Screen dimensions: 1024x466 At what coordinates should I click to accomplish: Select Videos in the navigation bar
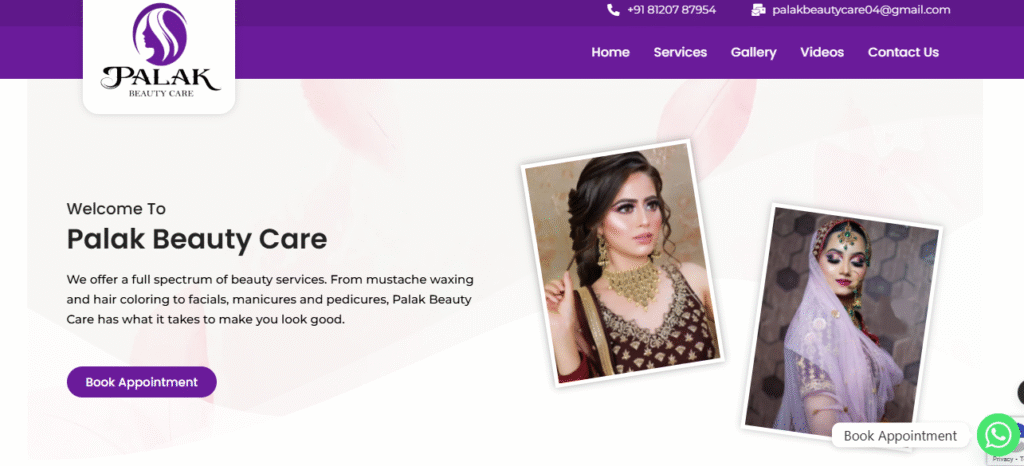(822, 52)
